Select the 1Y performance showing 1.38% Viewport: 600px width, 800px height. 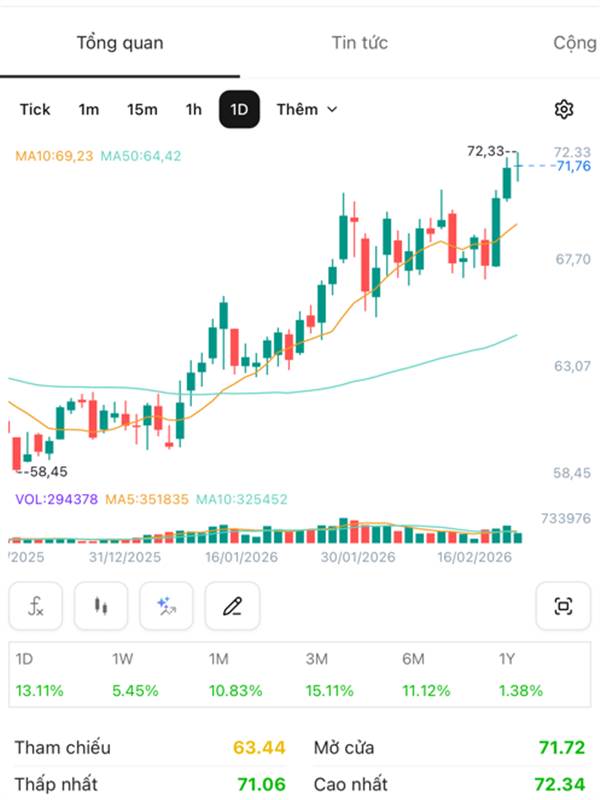coord(520,675)
